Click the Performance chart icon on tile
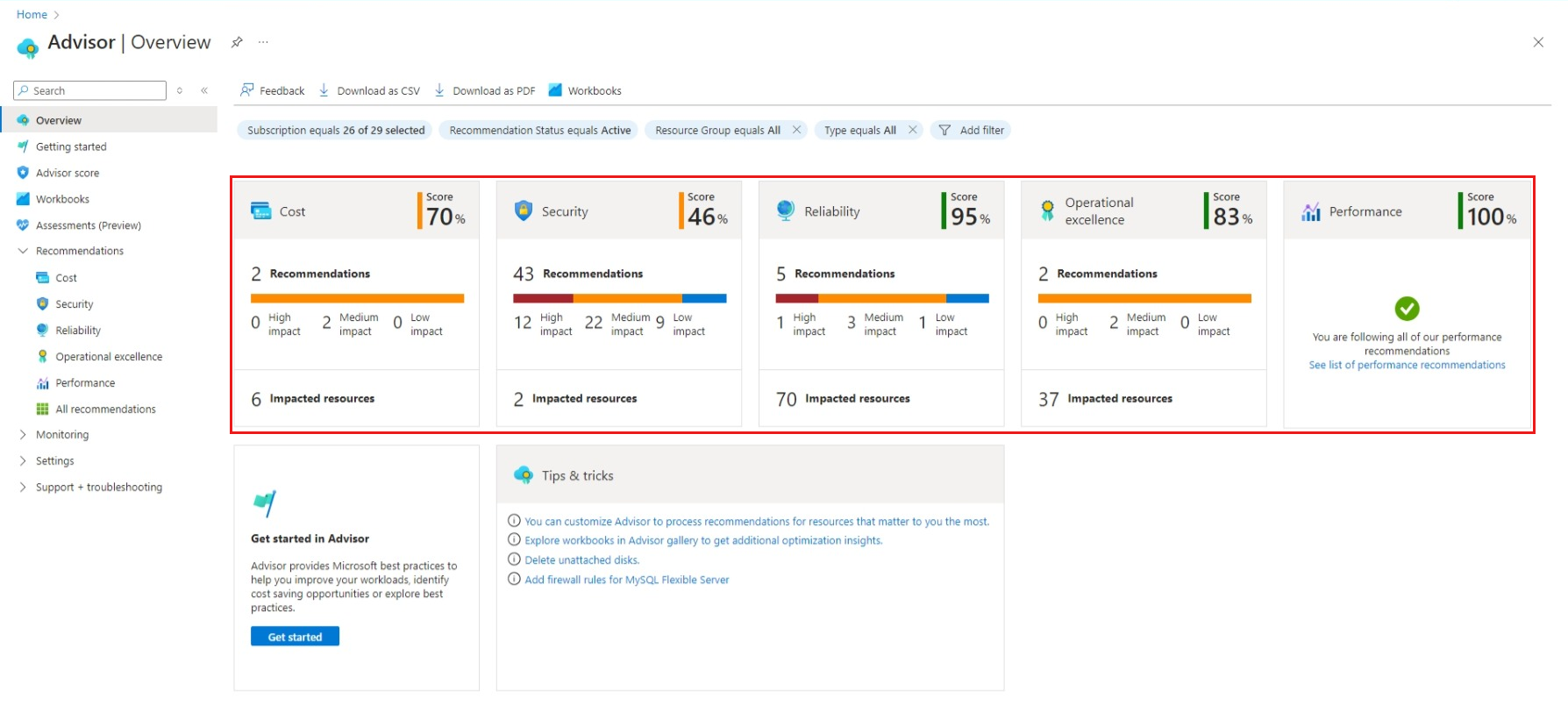 (1311, 211)
